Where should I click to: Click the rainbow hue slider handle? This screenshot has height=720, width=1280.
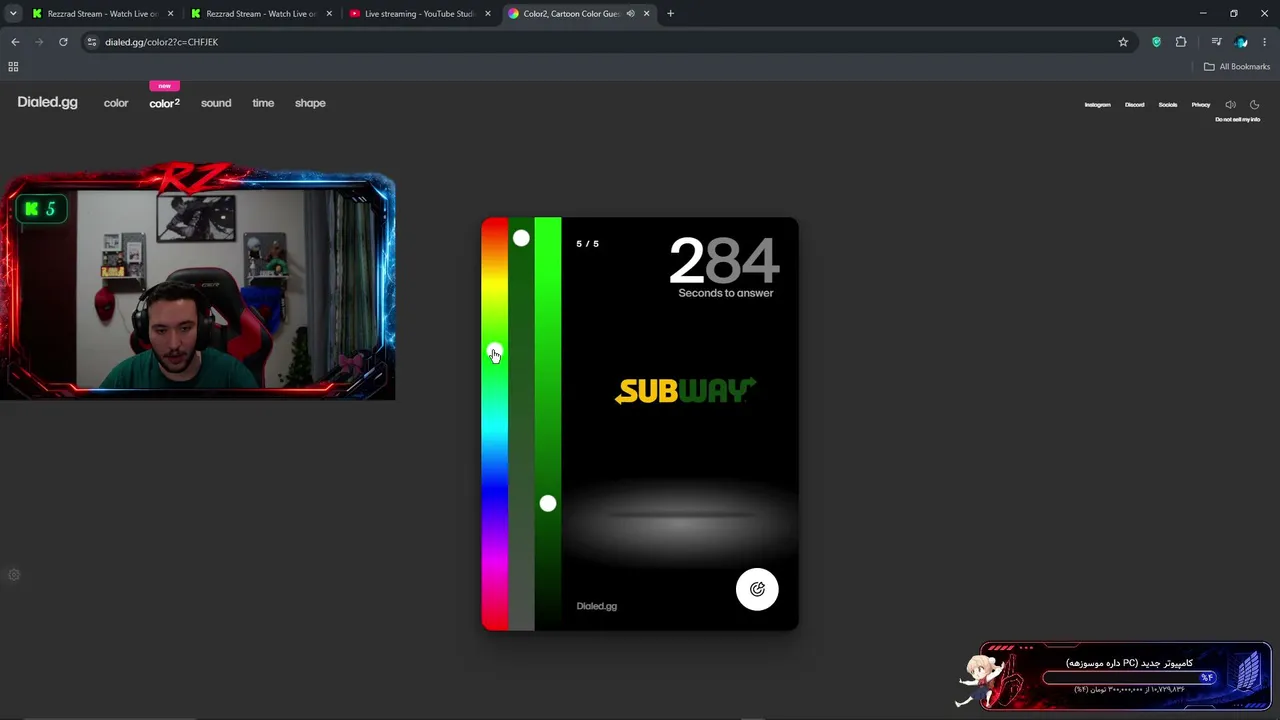click(494, 352)
